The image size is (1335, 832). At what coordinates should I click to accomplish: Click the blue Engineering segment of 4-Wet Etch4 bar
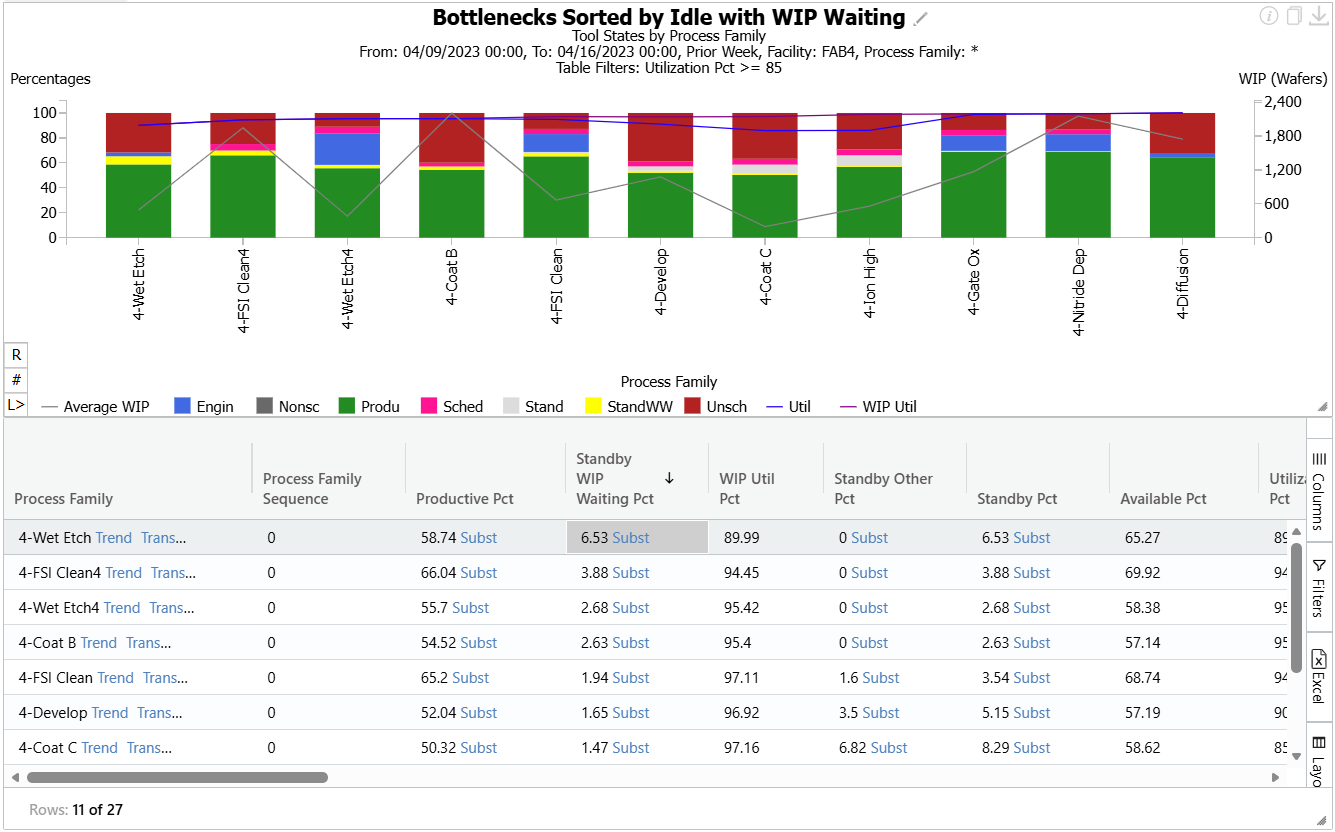[347, 149]
